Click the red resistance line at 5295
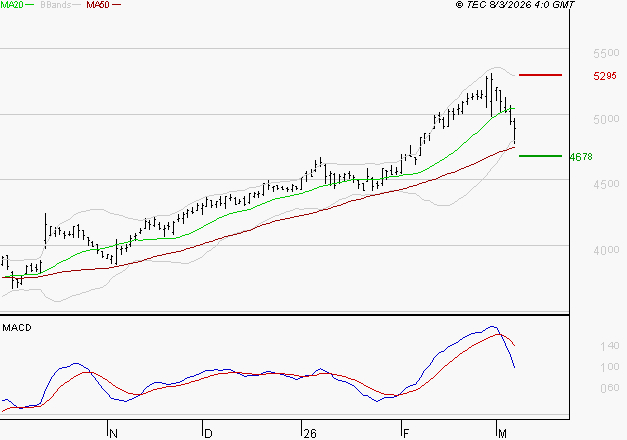The image size is (627, 440). point(540,75)
